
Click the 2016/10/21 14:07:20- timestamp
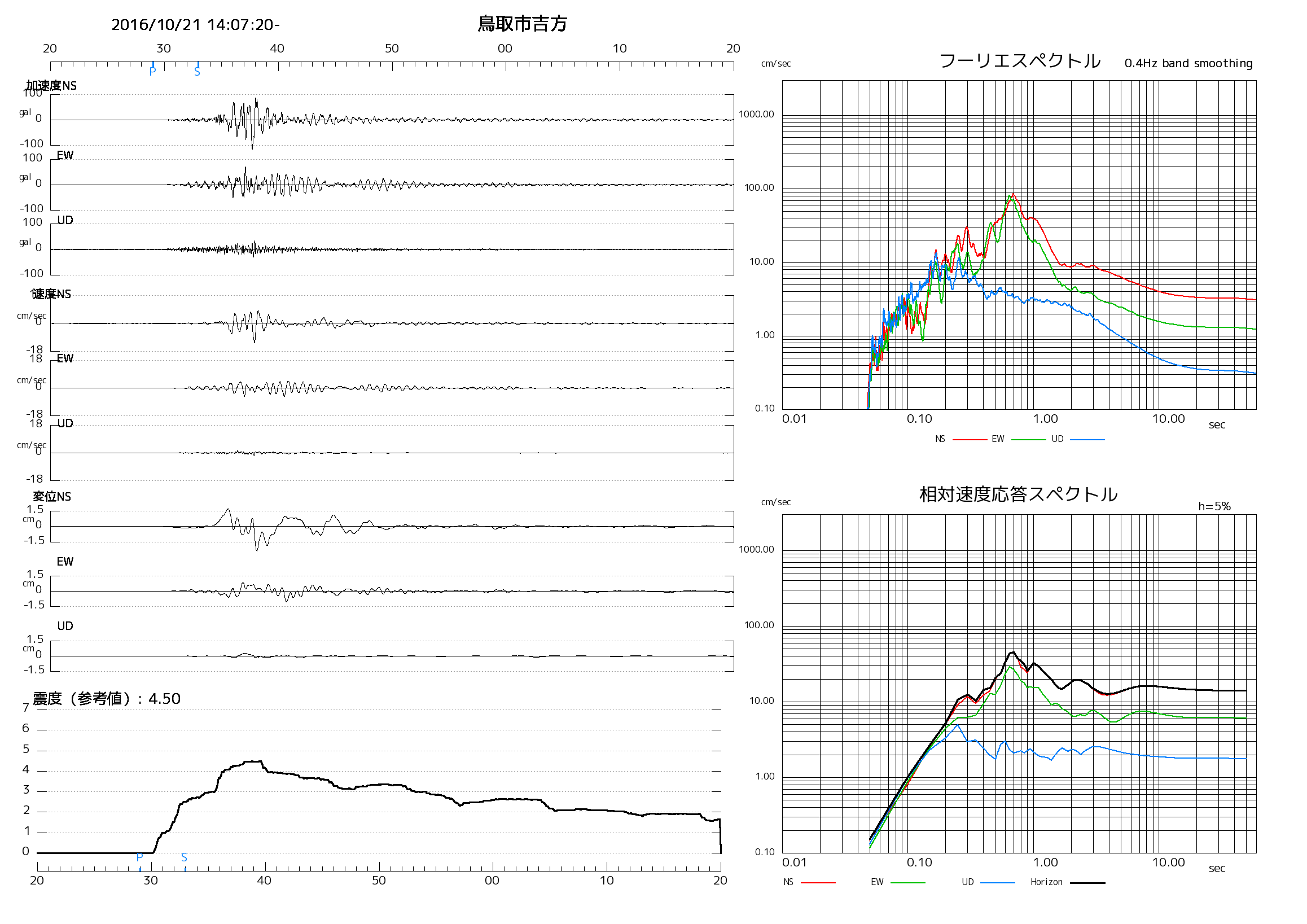click(195, 25)
